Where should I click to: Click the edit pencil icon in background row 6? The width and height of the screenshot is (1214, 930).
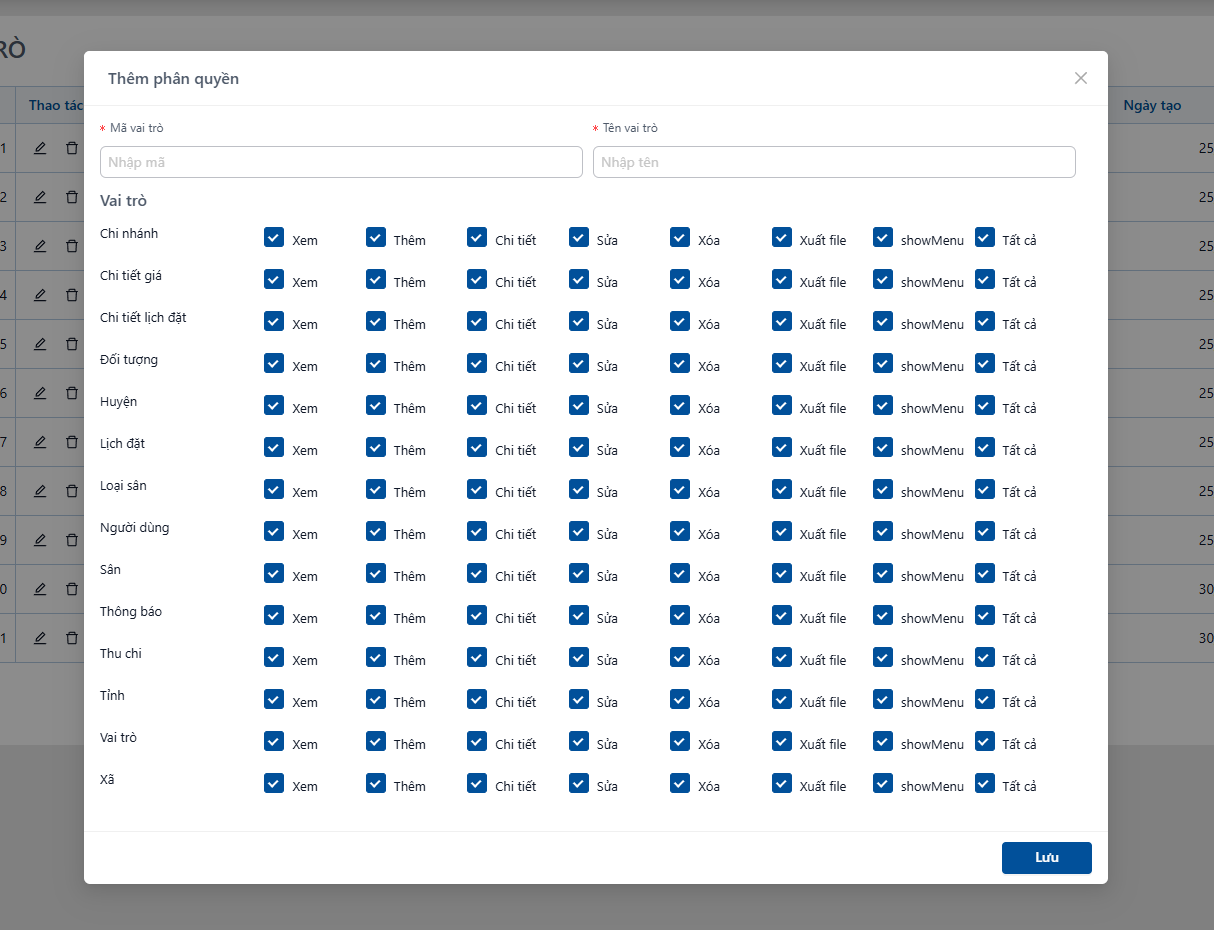point(40,393)
